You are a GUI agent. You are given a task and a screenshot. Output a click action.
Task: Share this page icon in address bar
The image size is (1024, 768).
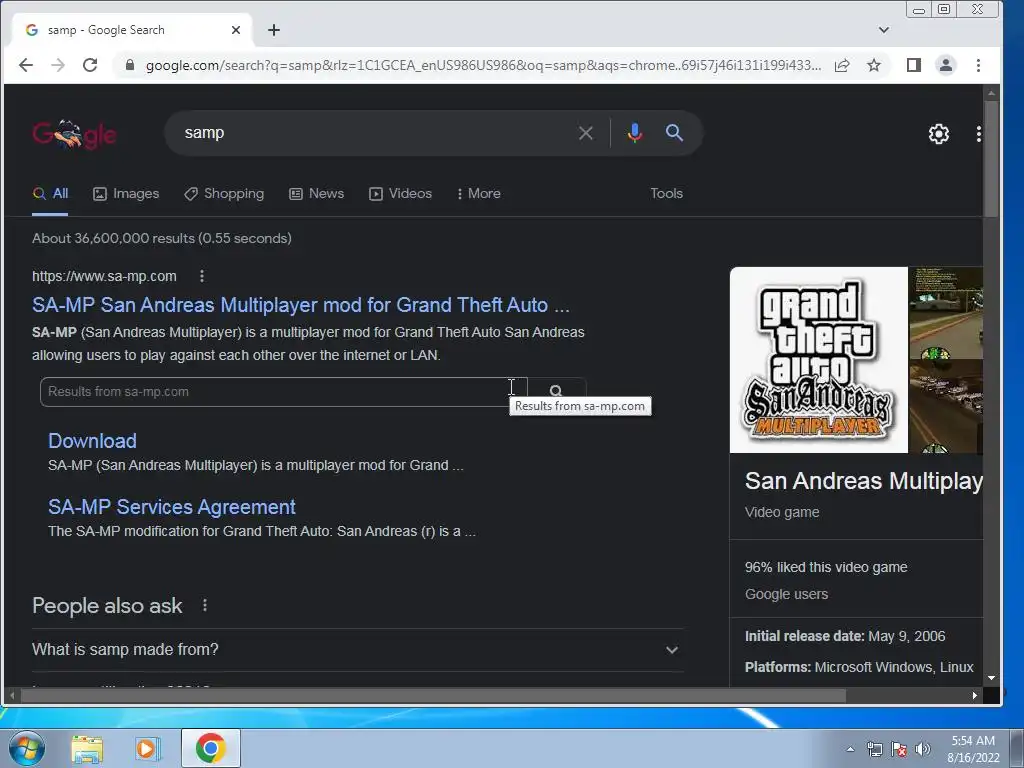842,65
